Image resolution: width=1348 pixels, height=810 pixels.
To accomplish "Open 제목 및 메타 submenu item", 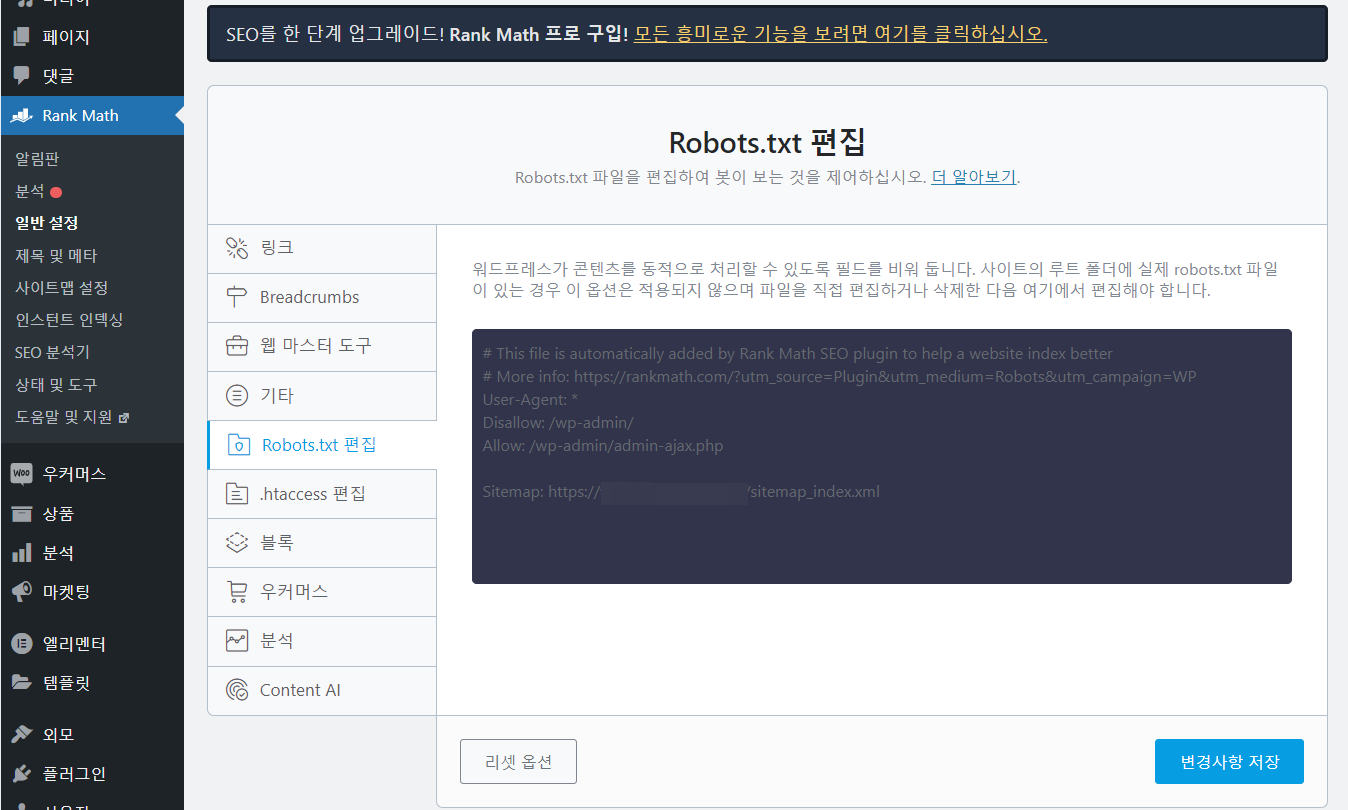I will (56, 256).
